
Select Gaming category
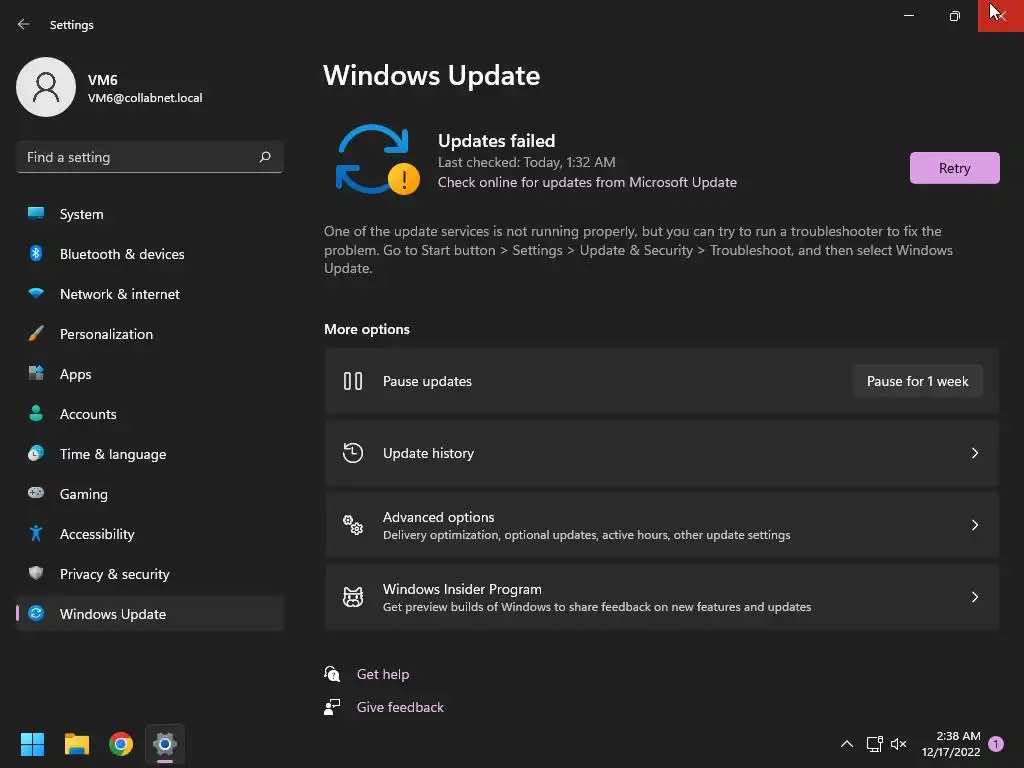pos(150,494)
